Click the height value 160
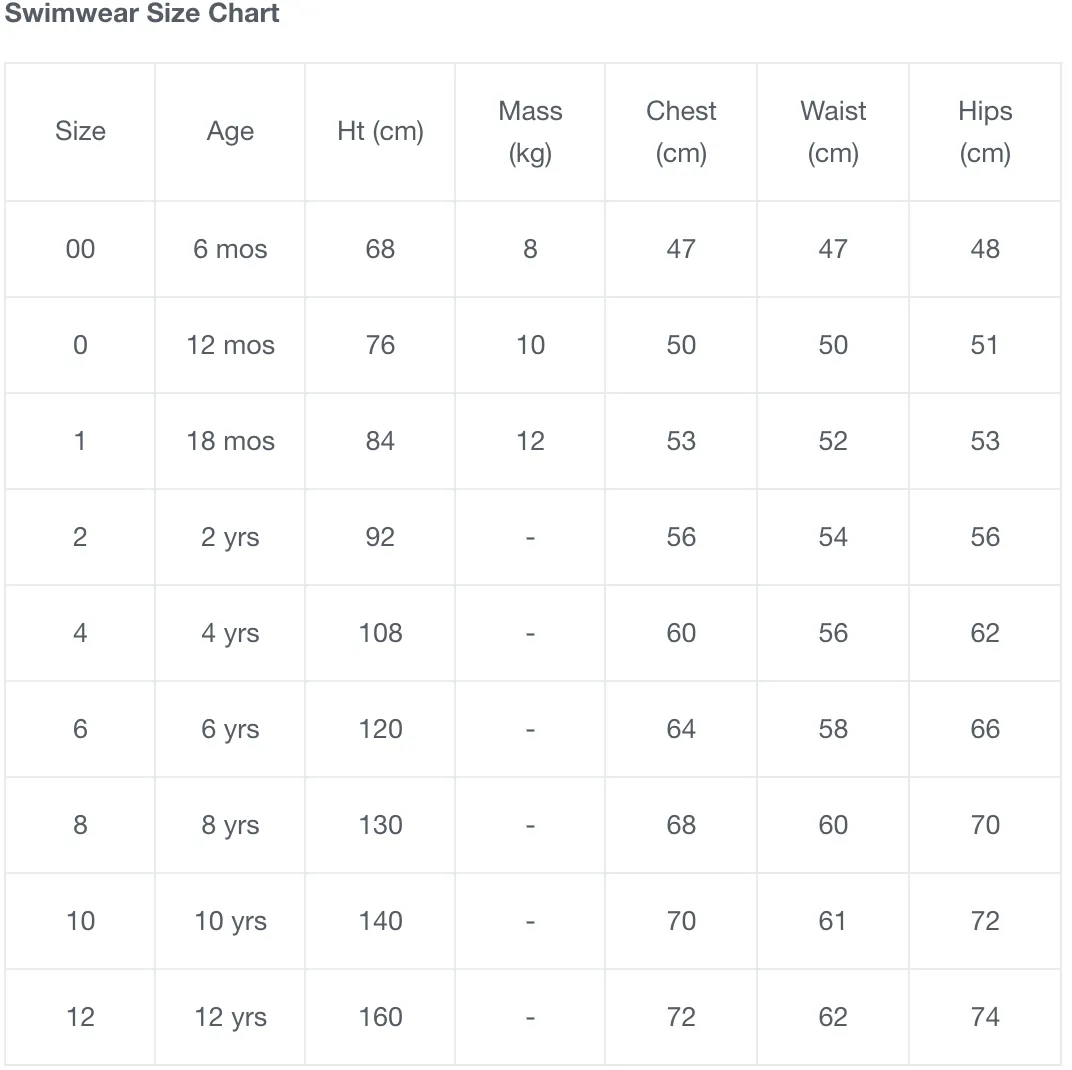Image resolution: width=1072 pixels, height=1070 pixels. pos(380,1017)
